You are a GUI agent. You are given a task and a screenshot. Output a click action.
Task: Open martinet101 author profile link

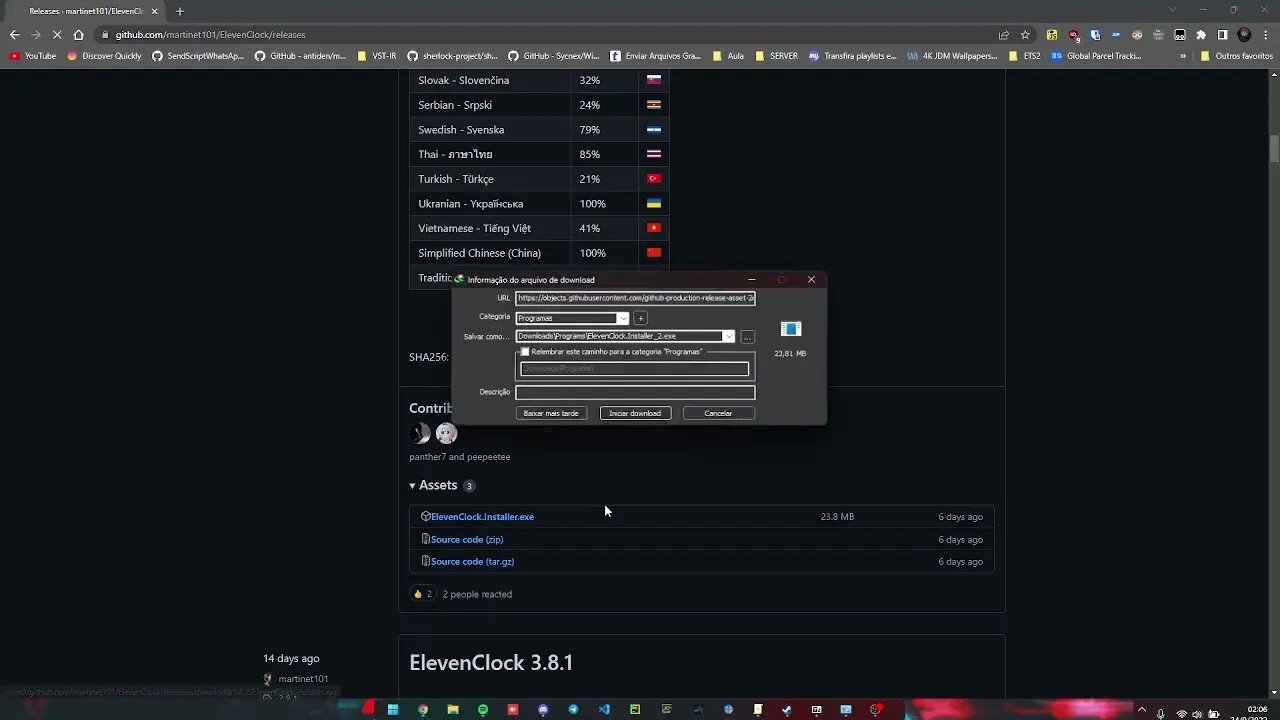coord(303,679)
